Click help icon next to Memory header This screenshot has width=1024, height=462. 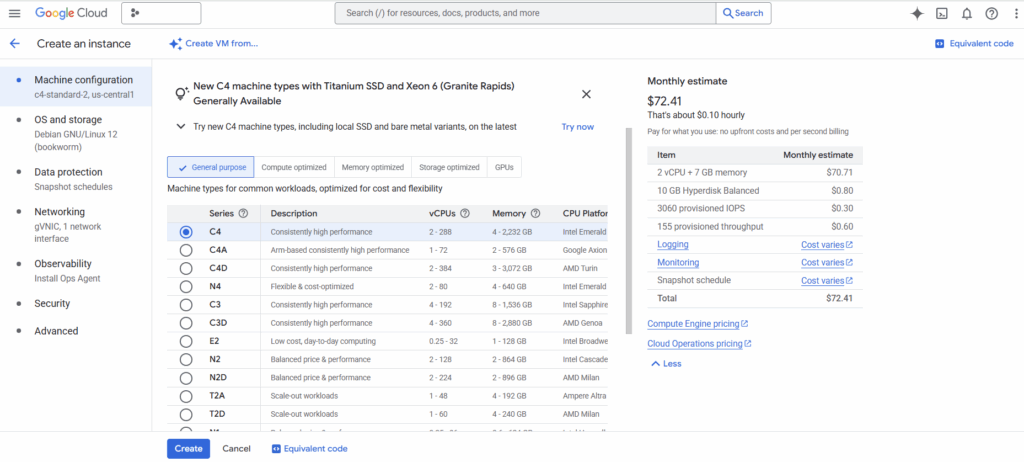pyautogui.click(x=535, y=213)
